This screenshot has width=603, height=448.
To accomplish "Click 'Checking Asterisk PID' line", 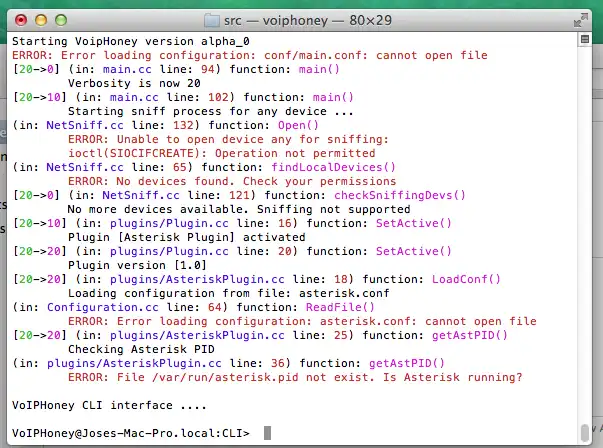I will point(141,349).
